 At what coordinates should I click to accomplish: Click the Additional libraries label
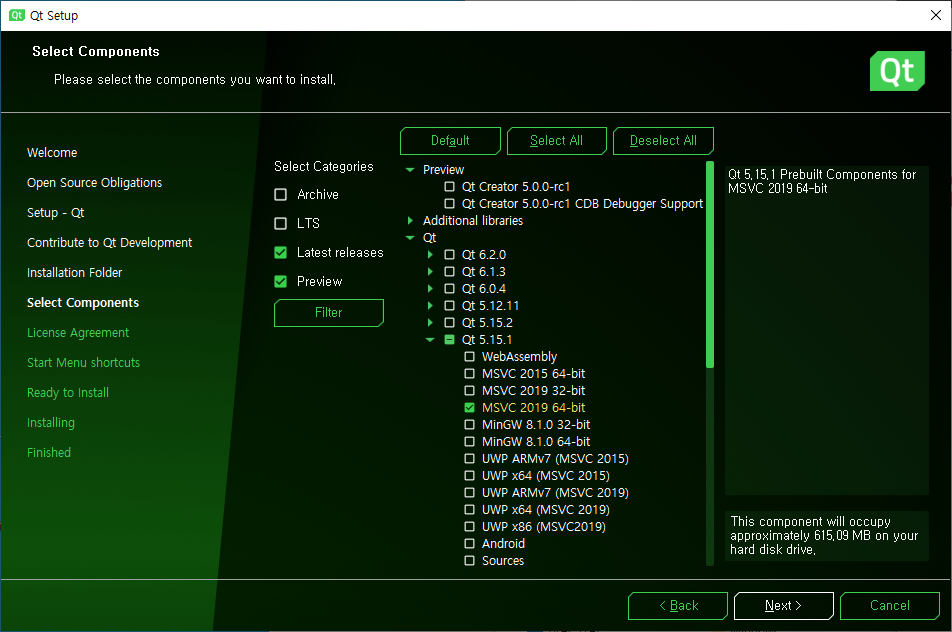coord(473,221)
